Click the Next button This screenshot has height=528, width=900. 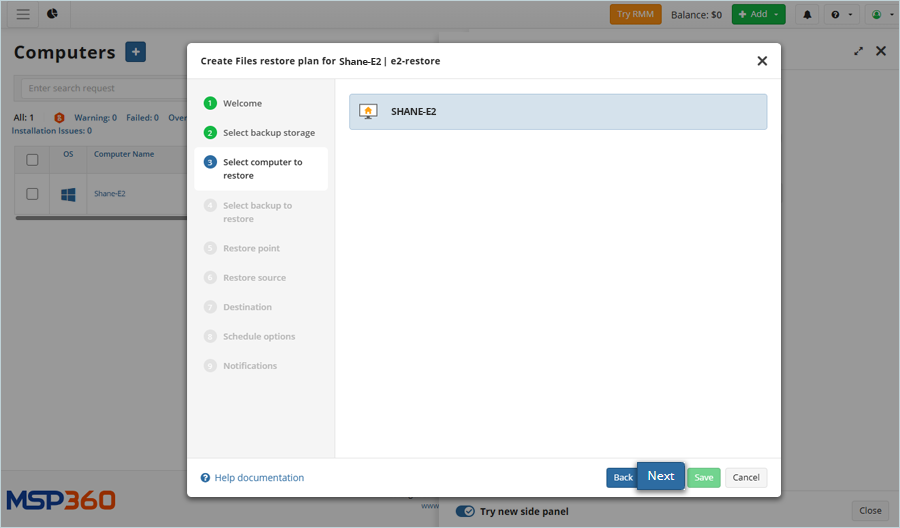(660, 476)
